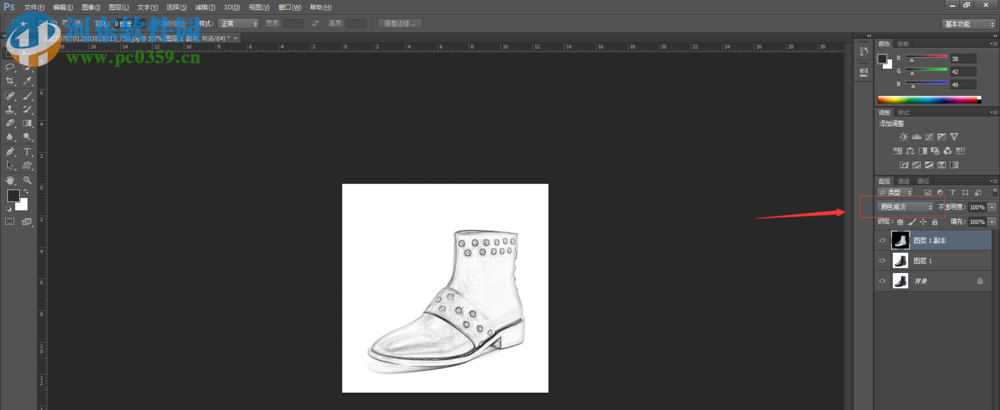The height and width of the screenshot is (410, 1000).
Task: Click the R color value input field
Action: pos(962,59)
